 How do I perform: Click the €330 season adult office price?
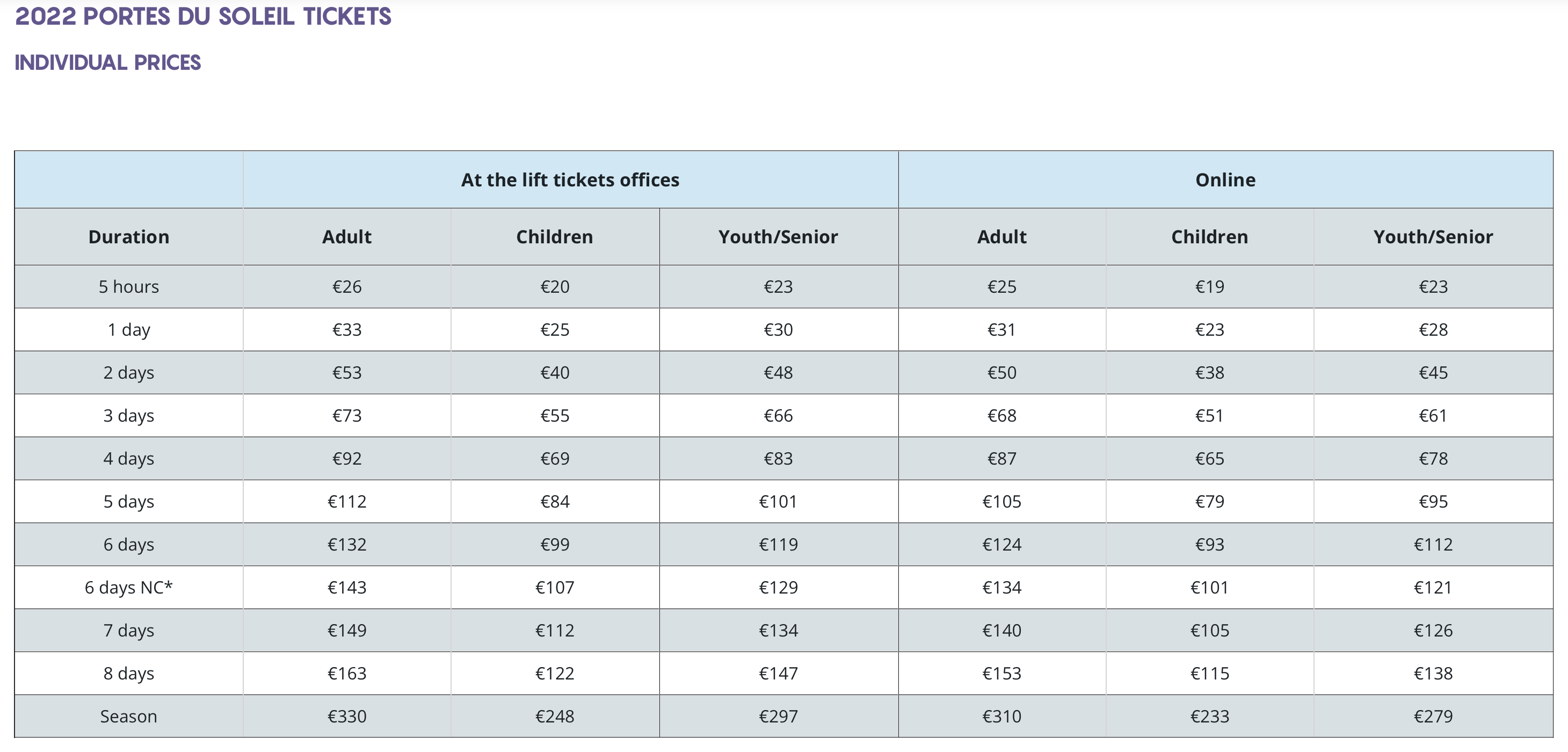(x=347, y=716)
